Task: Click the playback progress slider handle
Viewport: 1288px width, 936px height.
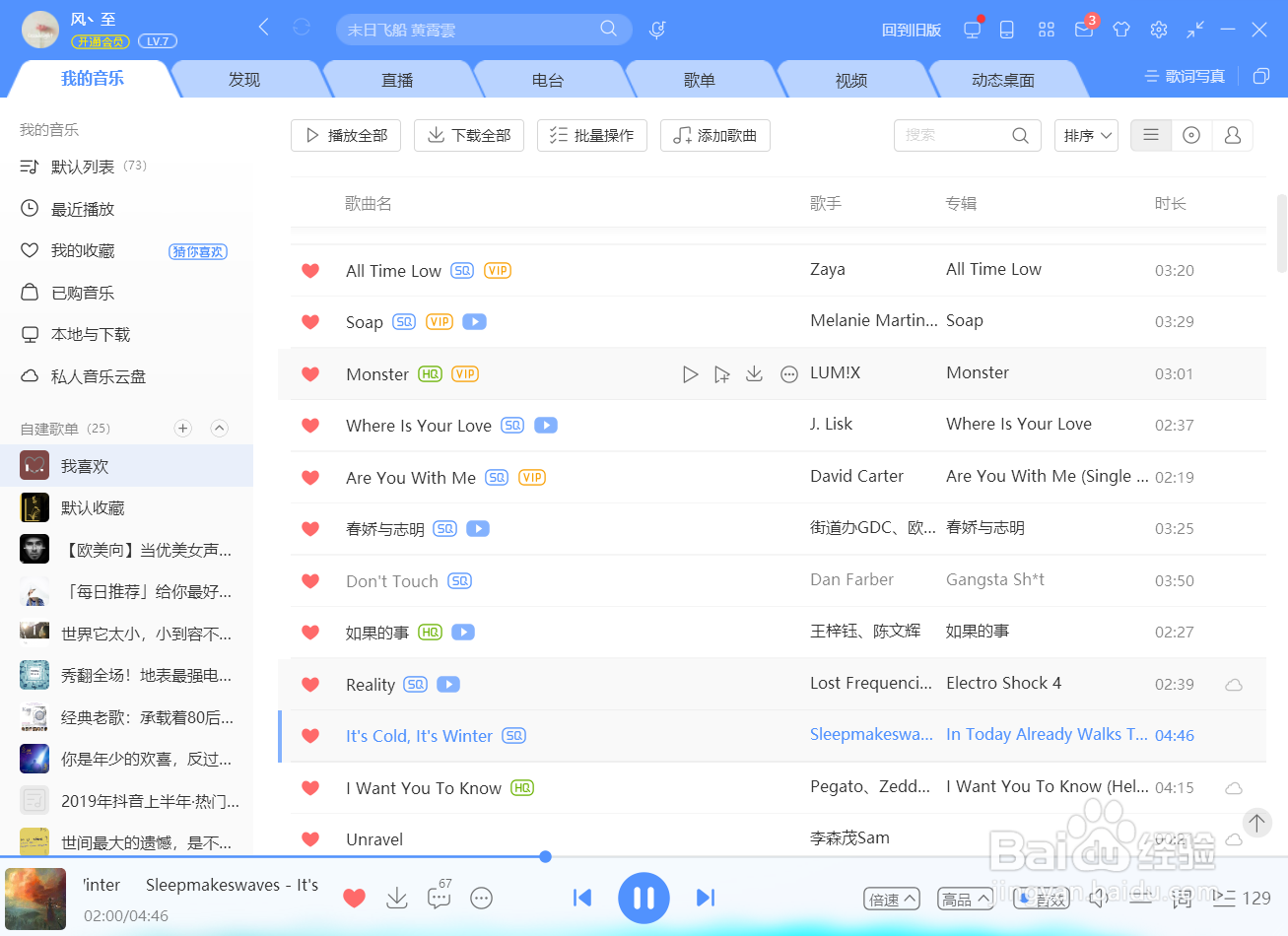Action: pos(545,856)
